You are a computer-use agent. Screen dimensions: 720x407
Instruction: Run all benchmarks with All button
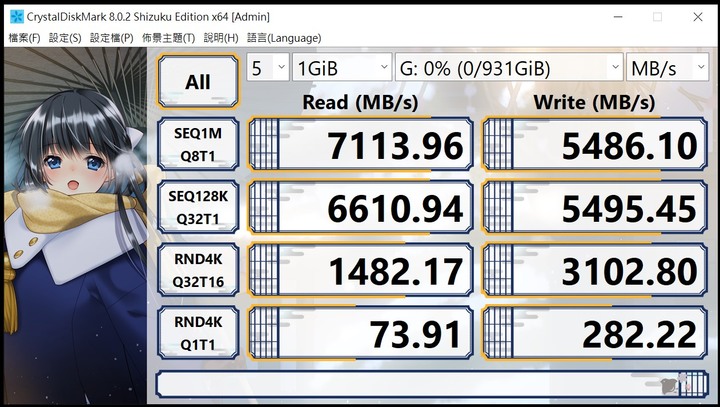(198, 81)
